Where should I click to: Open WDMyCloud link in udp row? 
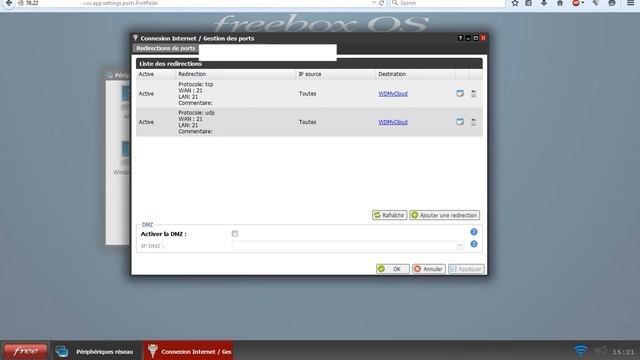(393, 122)
